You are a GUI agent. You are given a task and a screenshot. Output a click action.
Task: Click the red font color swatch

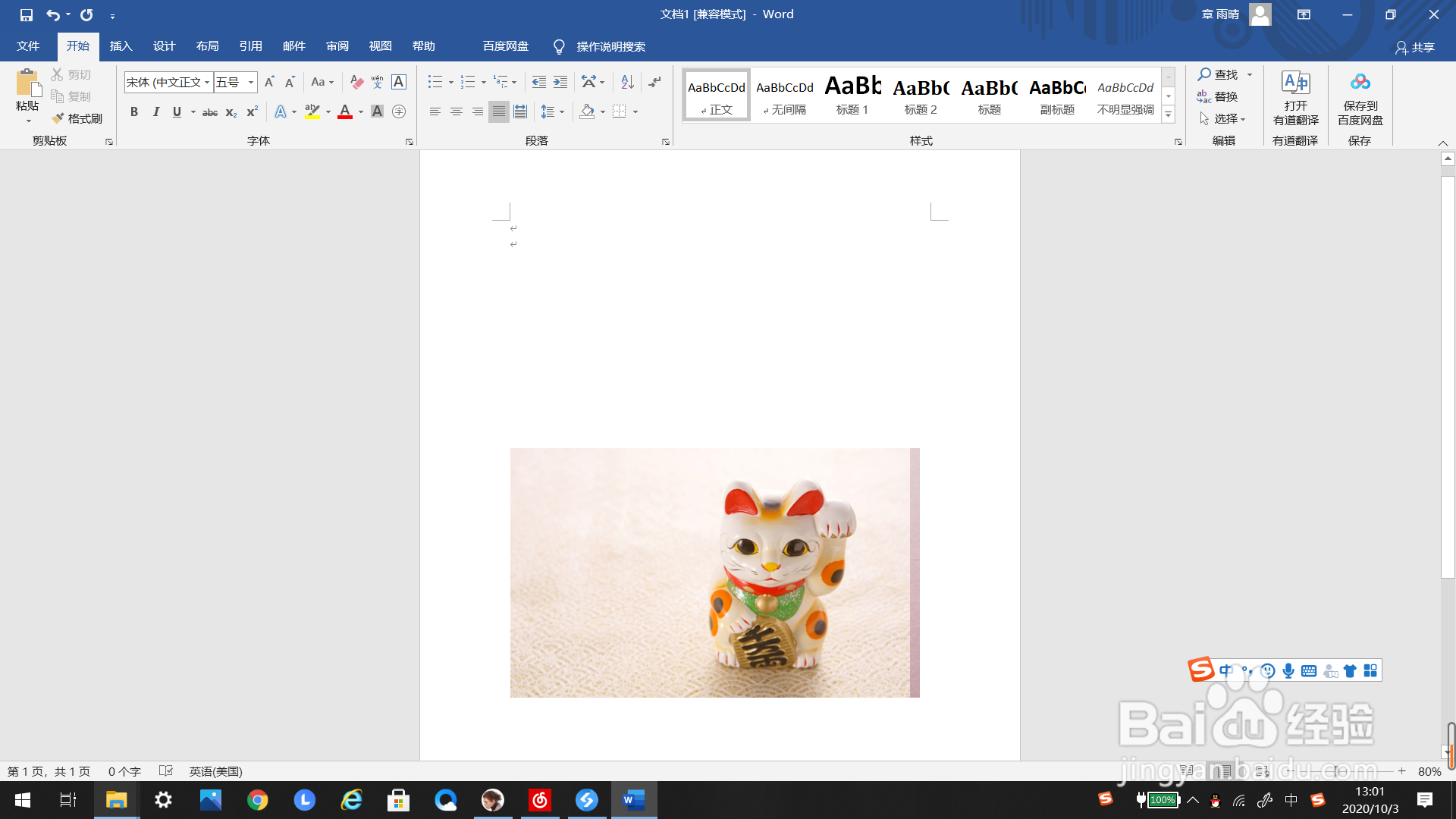[345, 112]
